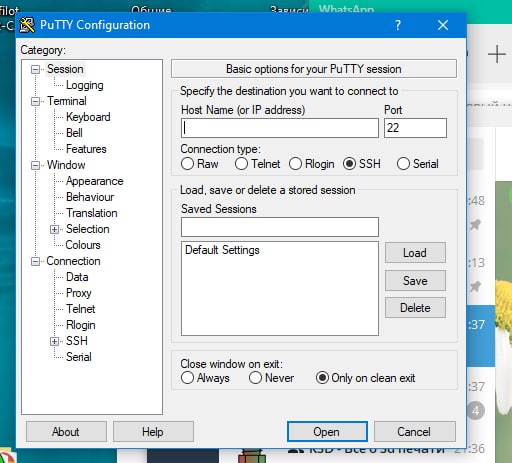Open the Serial category in the tree

coord(79,357)
